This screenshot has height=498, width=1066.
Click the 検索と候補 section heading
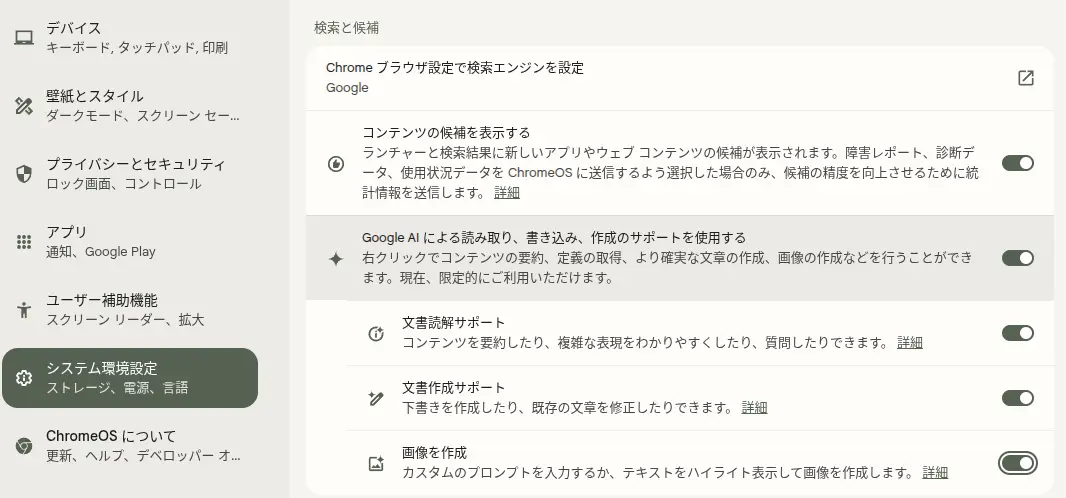coord(346,28)
